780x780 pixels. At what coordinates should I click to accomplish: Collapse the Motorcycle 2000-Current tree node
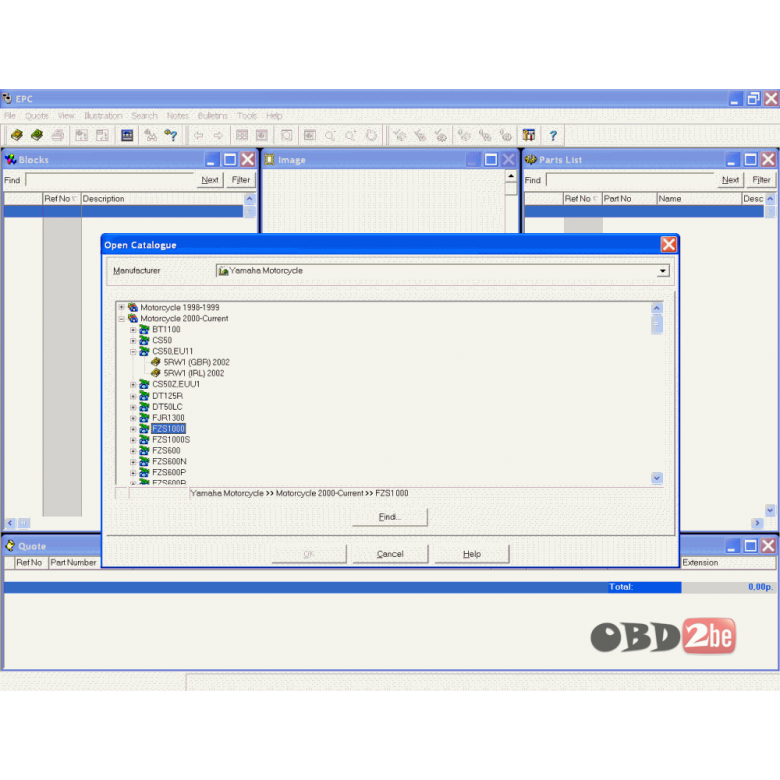(x=121, y=318)
